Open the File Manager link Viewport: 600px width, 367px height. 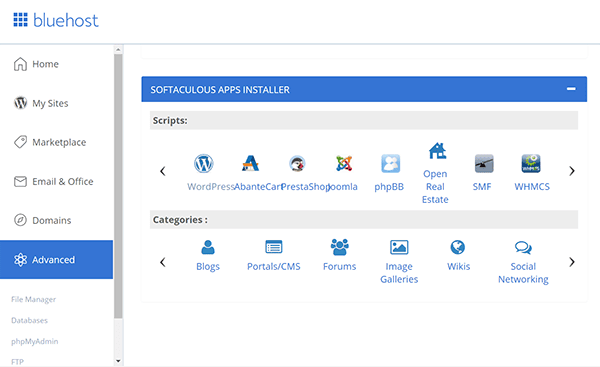point(33,299)
